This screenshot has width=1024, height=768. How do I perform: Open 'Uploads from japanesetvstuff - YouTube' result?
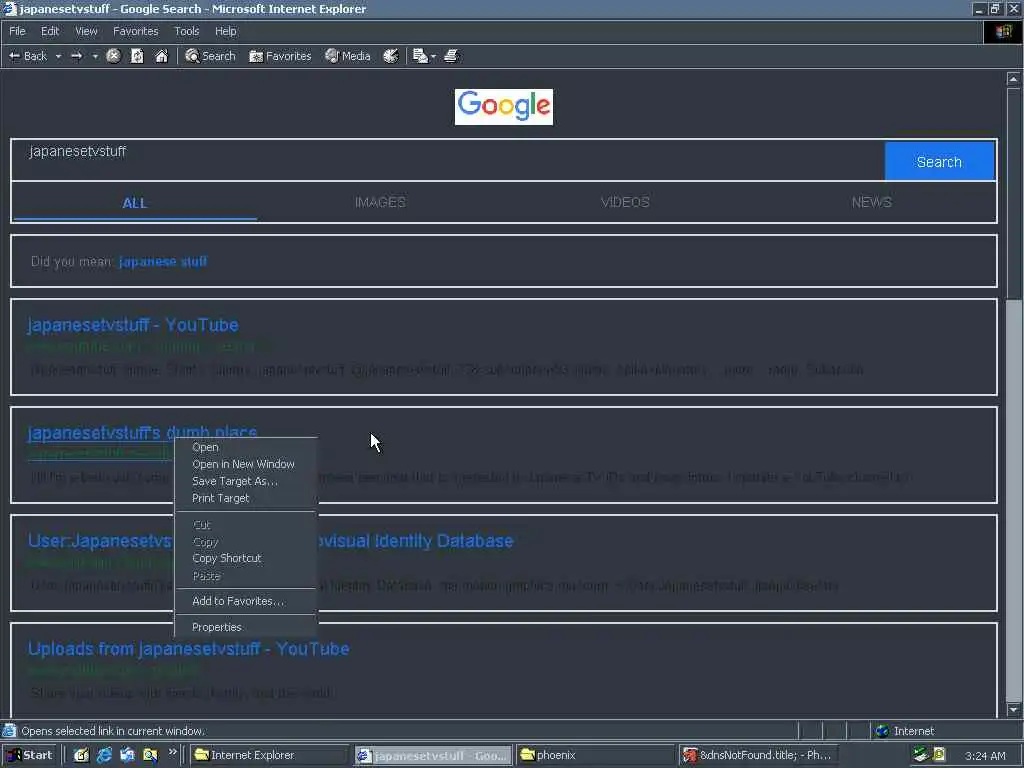(188, 648)
